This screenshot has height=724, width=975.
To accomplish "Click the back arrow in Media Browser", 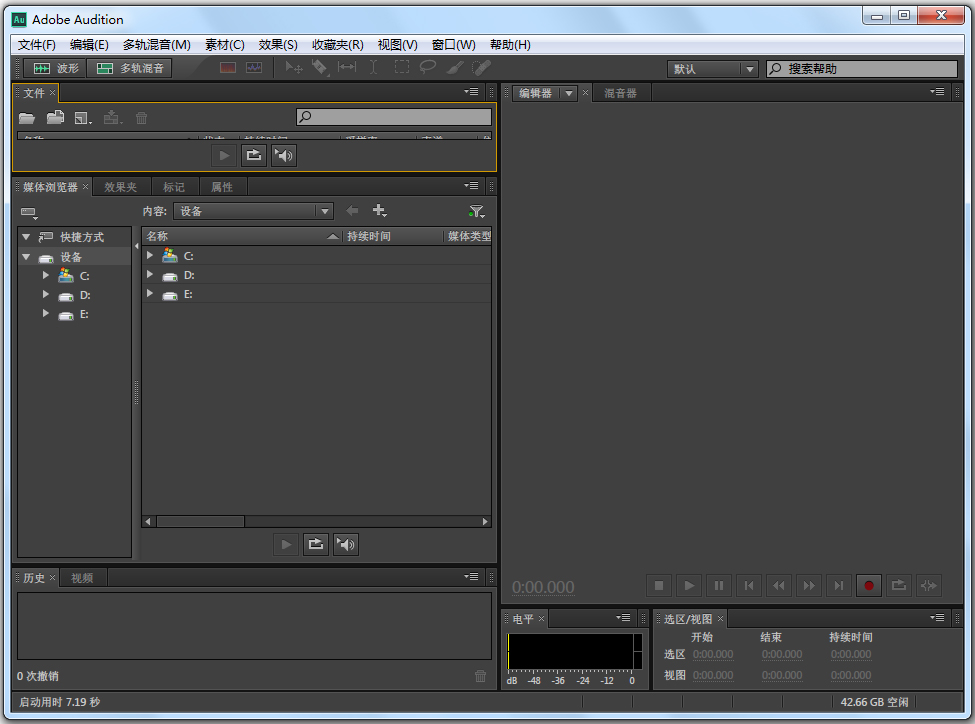I will tap(352, 211).
